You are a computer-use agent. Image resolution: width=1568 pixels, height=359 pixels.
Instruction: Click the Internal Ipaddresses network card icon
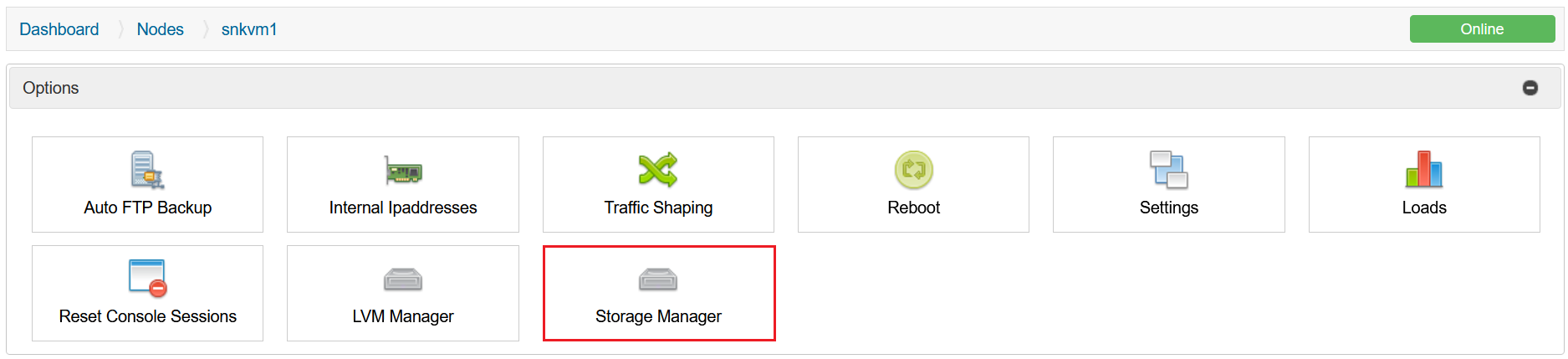pos(403,171)
